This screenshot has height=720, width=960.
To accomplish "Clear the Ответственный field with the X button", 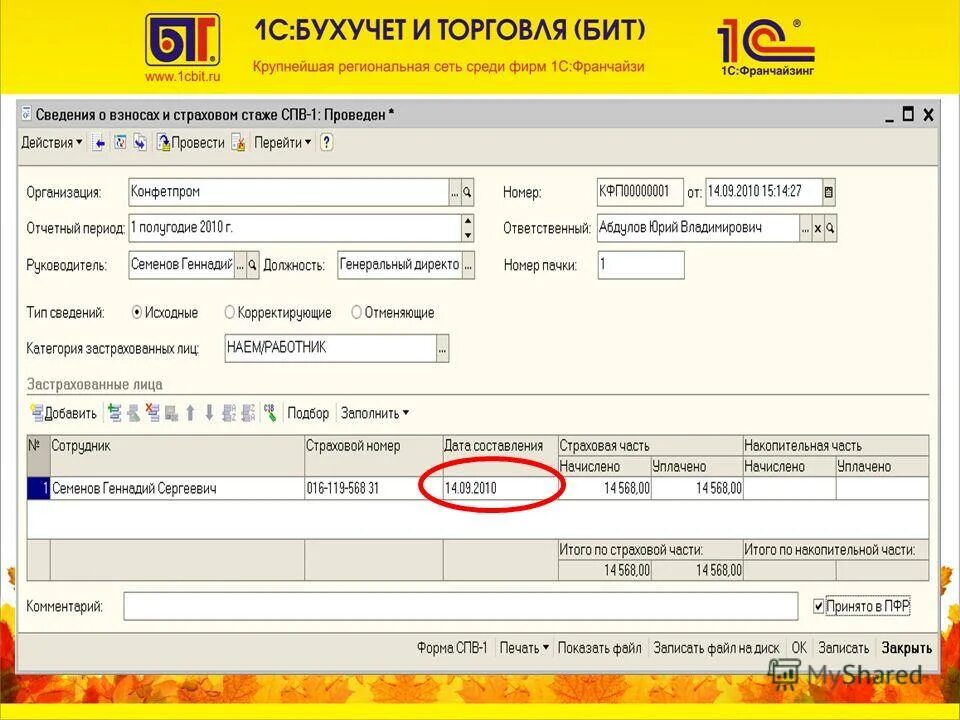I will tap(817, 228).
